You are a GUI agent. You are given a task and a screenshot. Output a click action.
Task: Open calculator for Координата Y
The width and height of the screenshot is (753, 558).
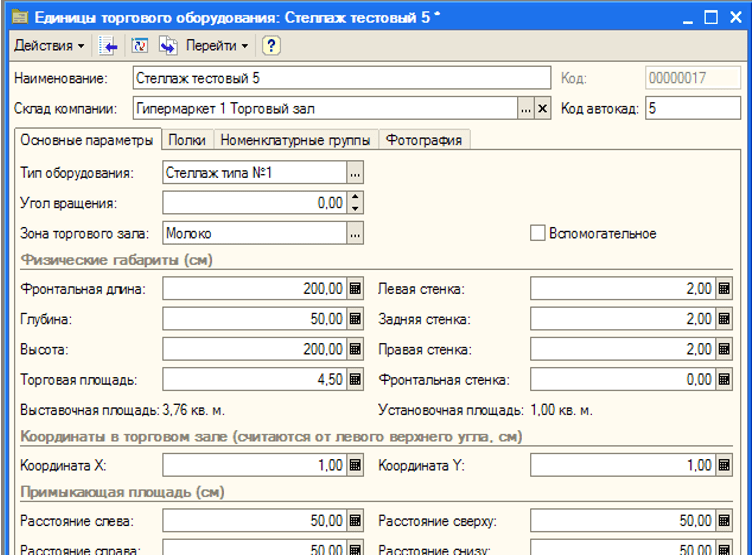click(724, 465)
